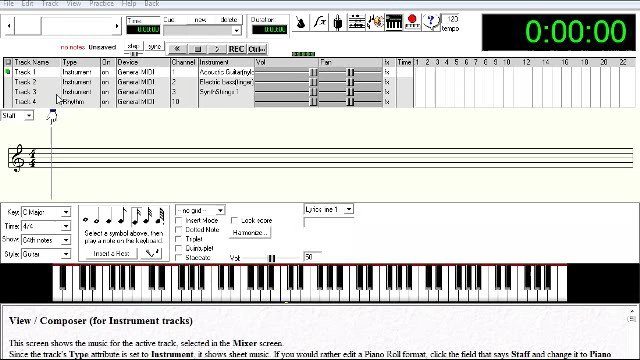The width and height of the screenshot is (640, 360).
Task: Open the Cue list dropdown
Action: (236, 31)
